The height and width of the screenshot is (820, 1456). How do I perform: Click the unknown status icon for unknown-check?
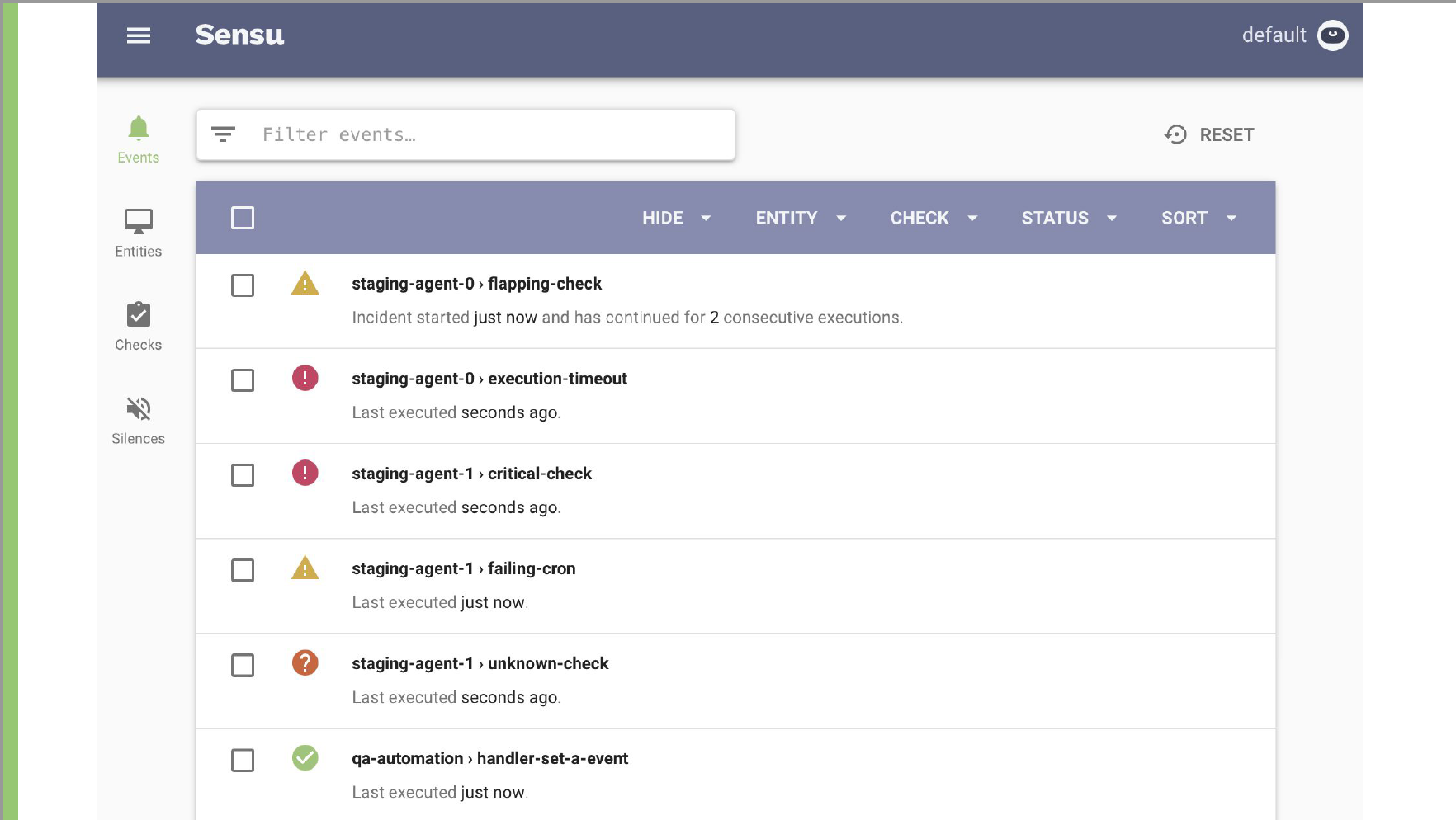[x=305, y=663]
